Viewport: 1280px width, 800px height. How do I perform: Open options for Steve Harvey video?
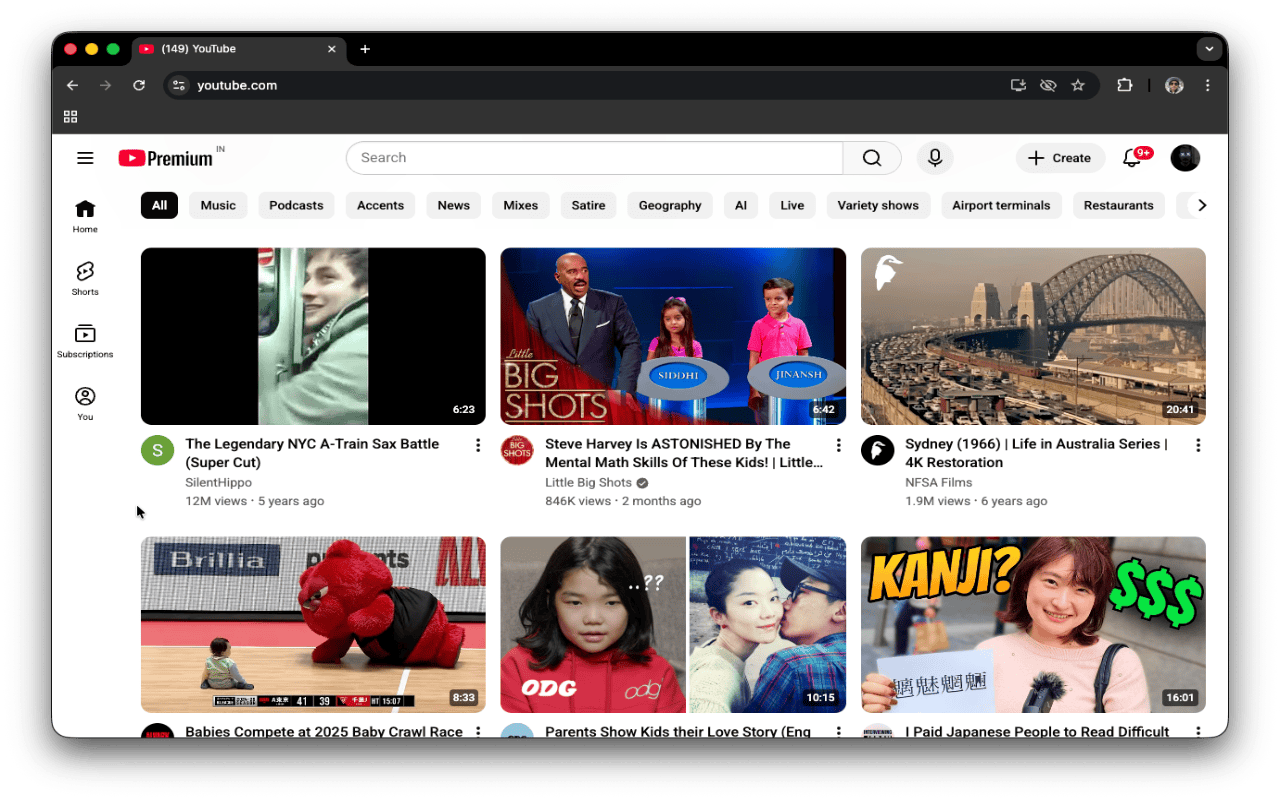pos(838,445)
